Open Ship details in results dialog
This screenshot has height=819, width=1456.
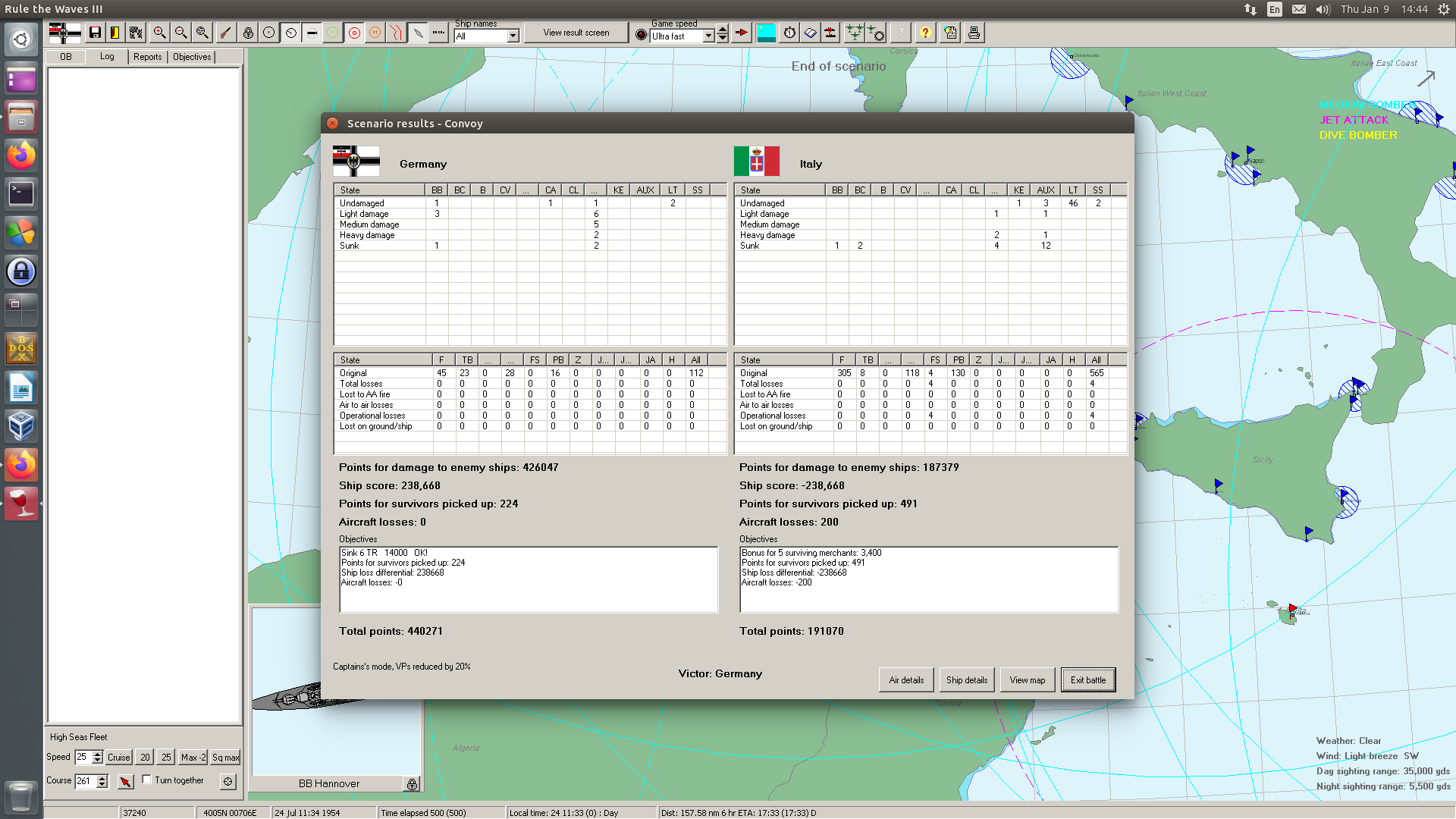point(966,680)
